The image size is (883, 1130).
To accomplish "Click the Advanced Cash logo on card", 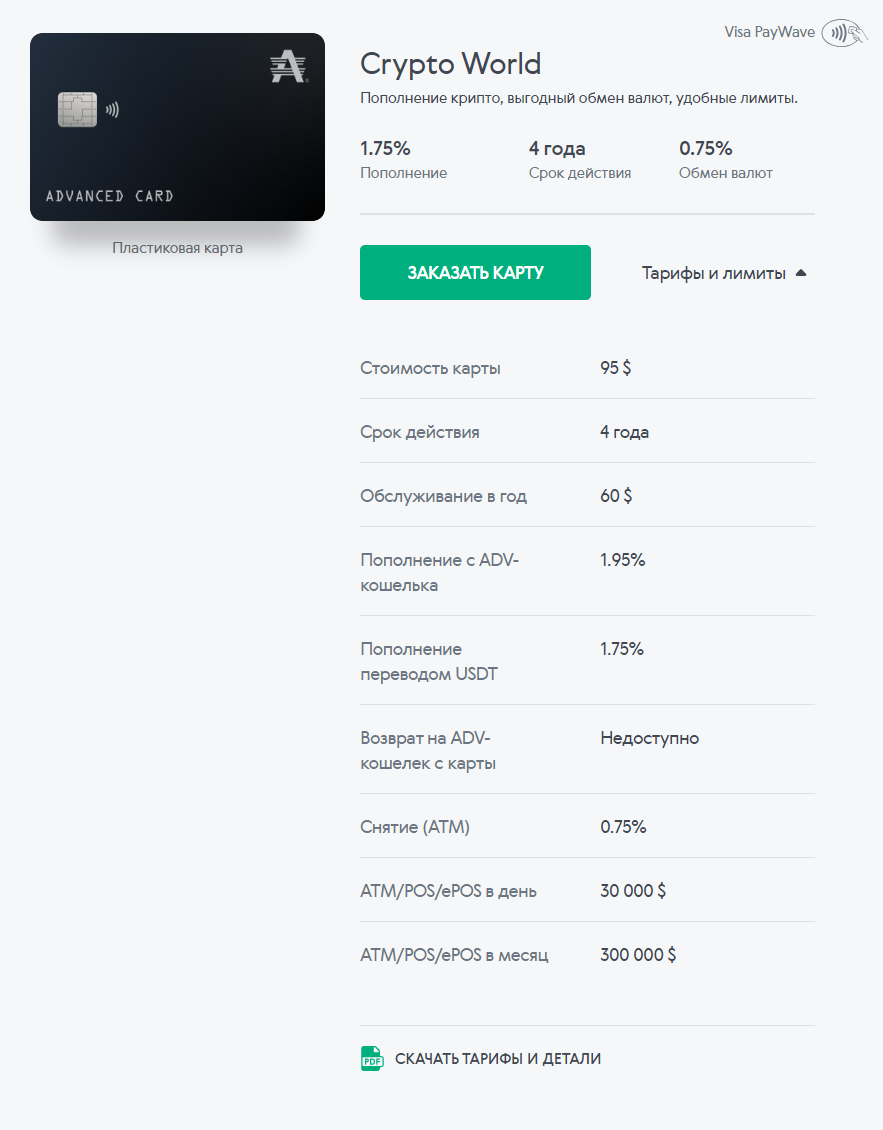I will coord(289,68).
